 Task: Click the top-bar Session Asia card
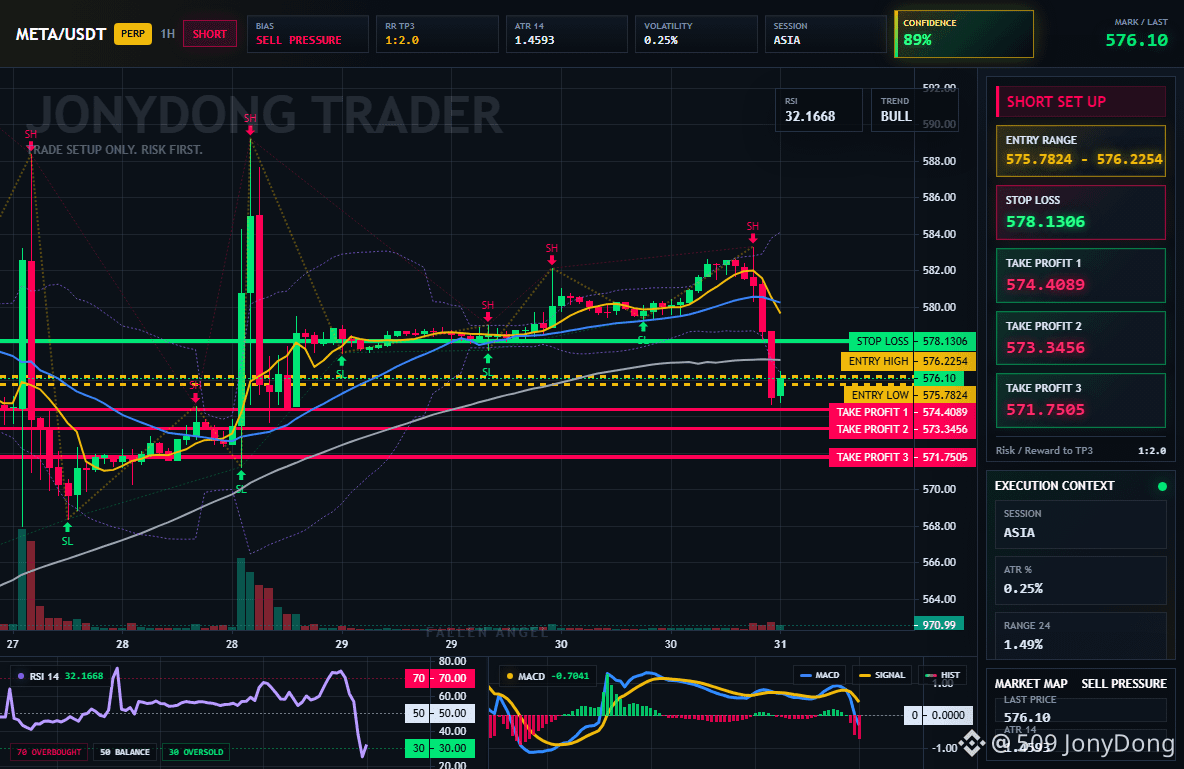pyautogui.click(x=825, y=34)
